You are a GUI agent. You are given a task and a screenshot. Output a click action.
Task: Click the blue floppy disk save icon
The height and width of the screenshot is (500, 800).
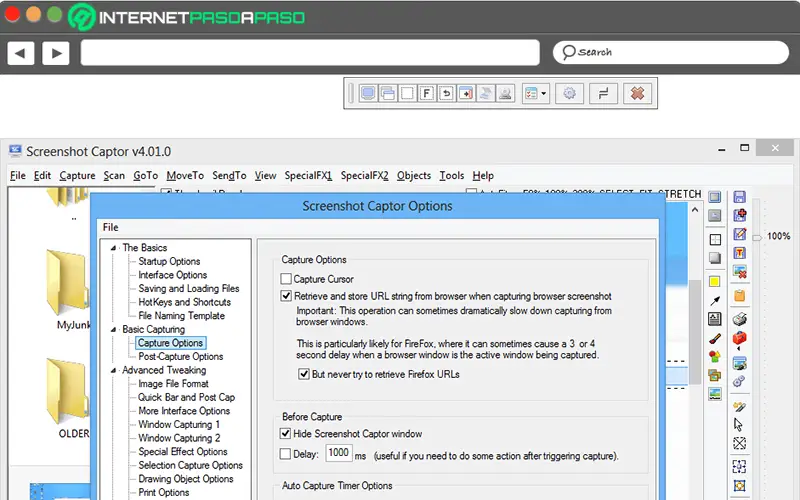740,198
